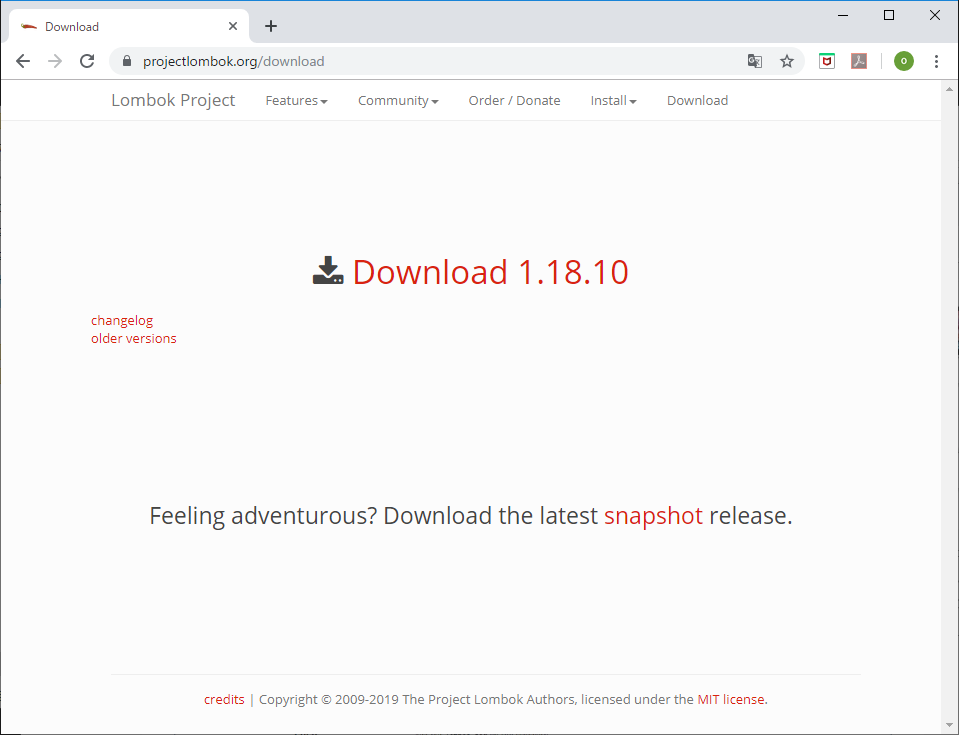
Task: Click the black download tray icon
Action: coord(328,270)
